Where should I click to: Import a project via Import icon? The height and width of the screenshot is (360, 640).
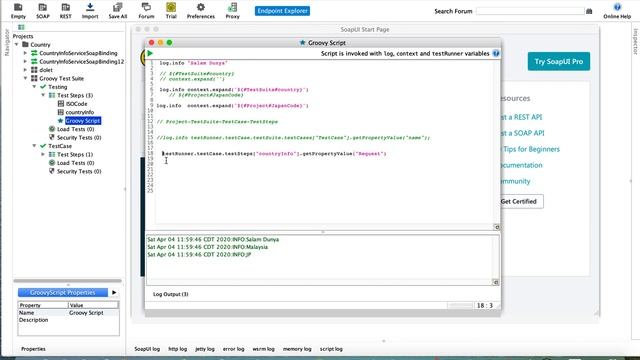coord(90,11)
